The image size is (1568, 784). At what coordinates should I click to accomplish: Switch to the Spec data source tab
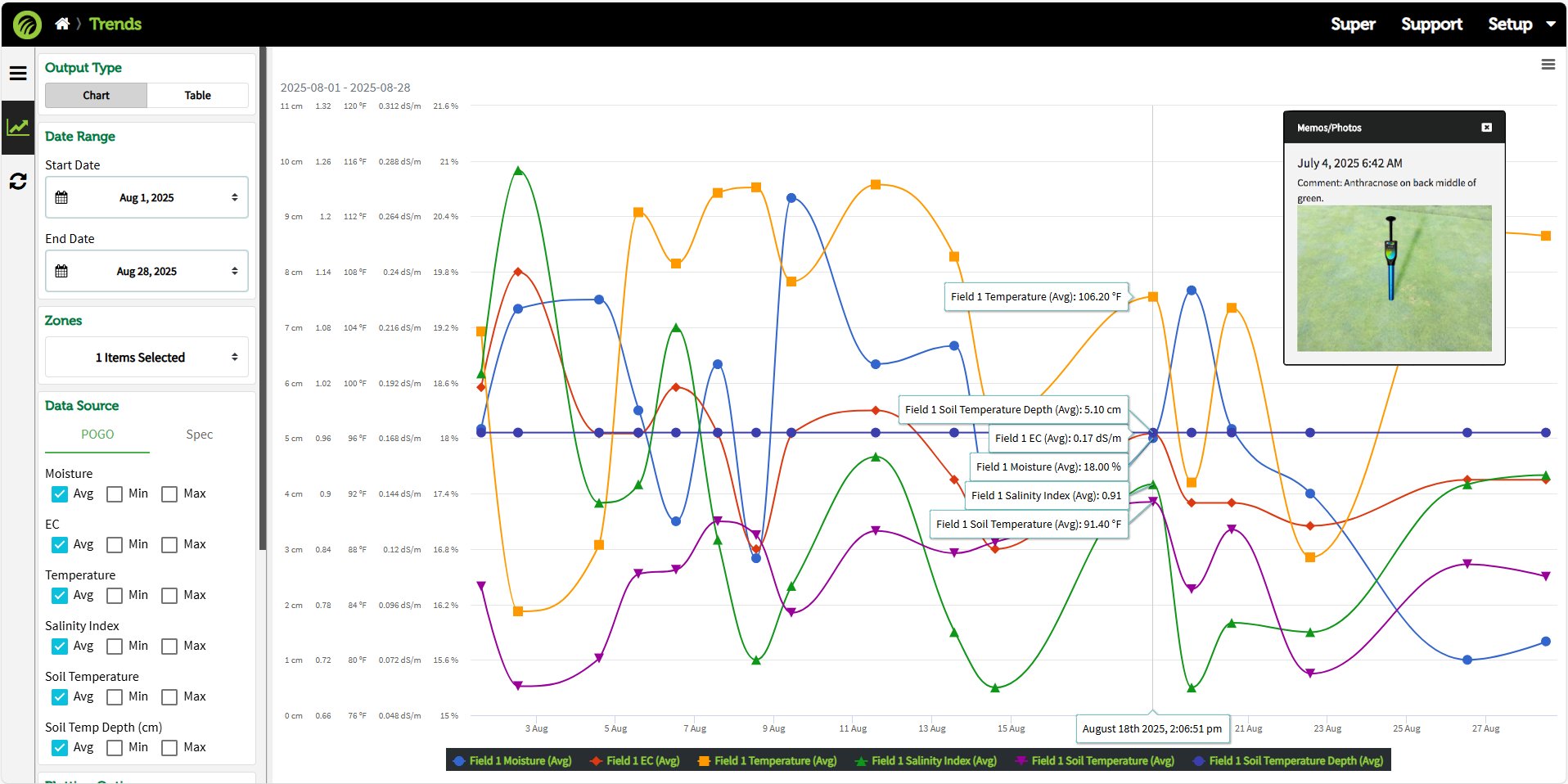click(199, 435)
